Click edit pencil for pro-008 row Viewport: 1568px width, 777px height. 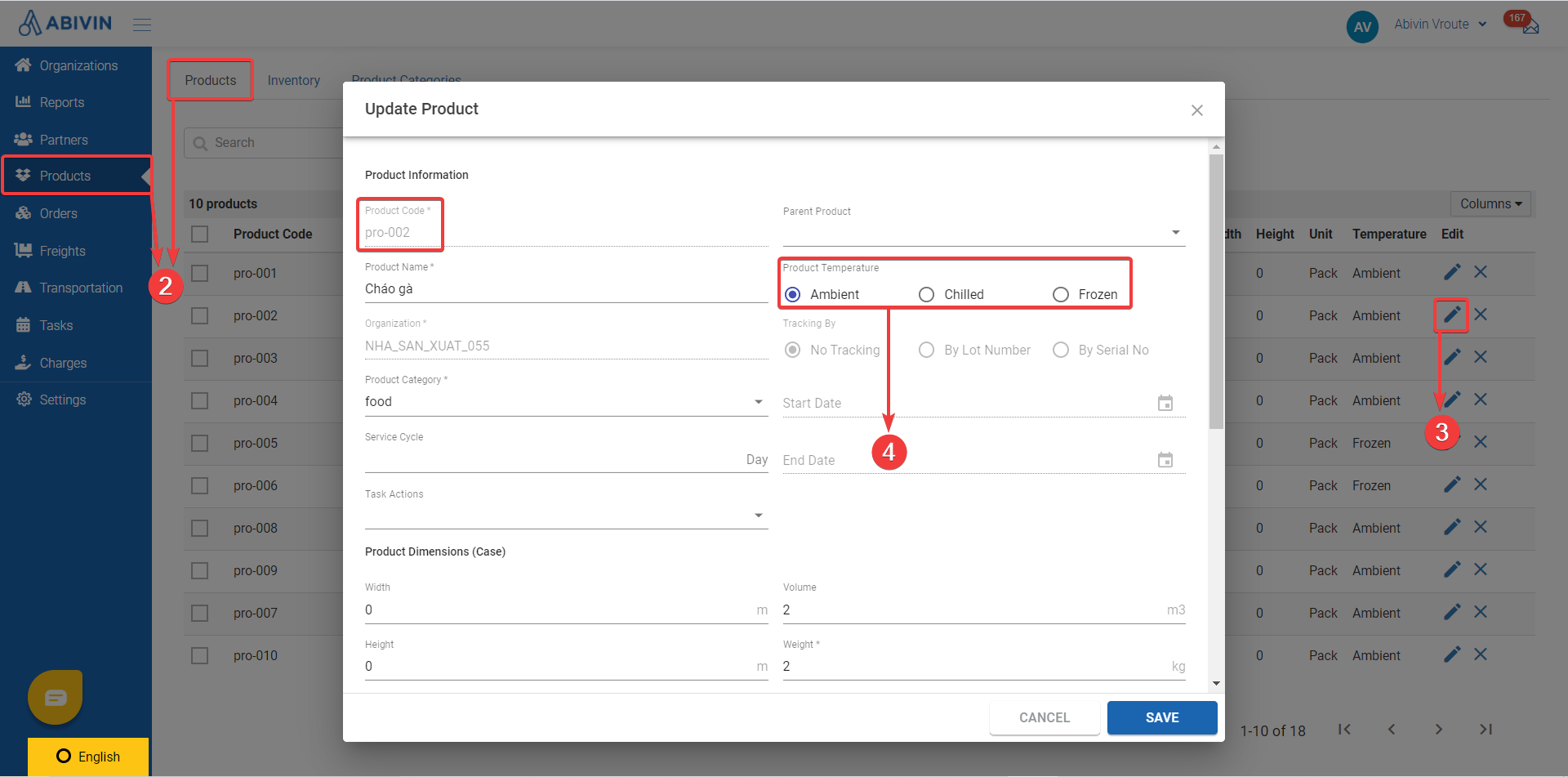(1452, 527)
